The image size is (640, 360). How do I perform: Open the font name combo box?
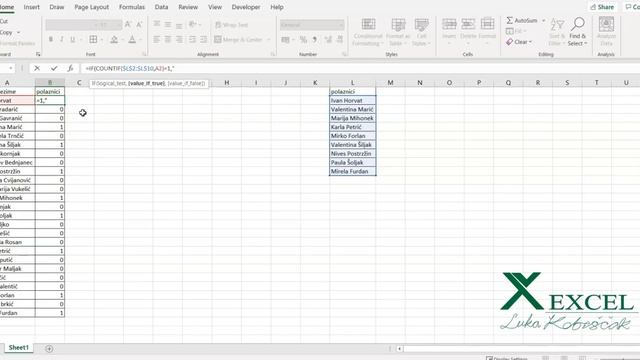(70, 25)
